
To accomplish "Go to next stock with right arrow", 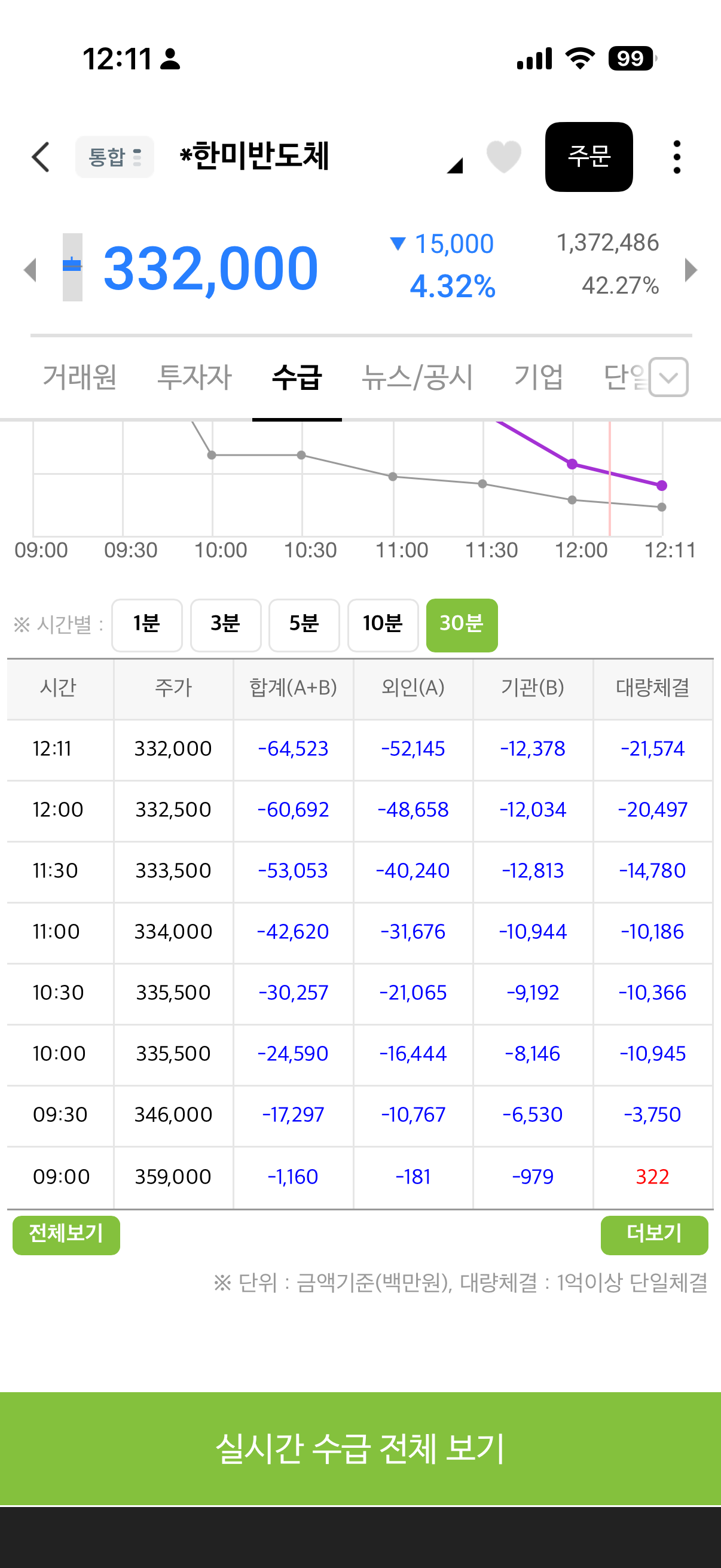I will click(x=691, y=270).
